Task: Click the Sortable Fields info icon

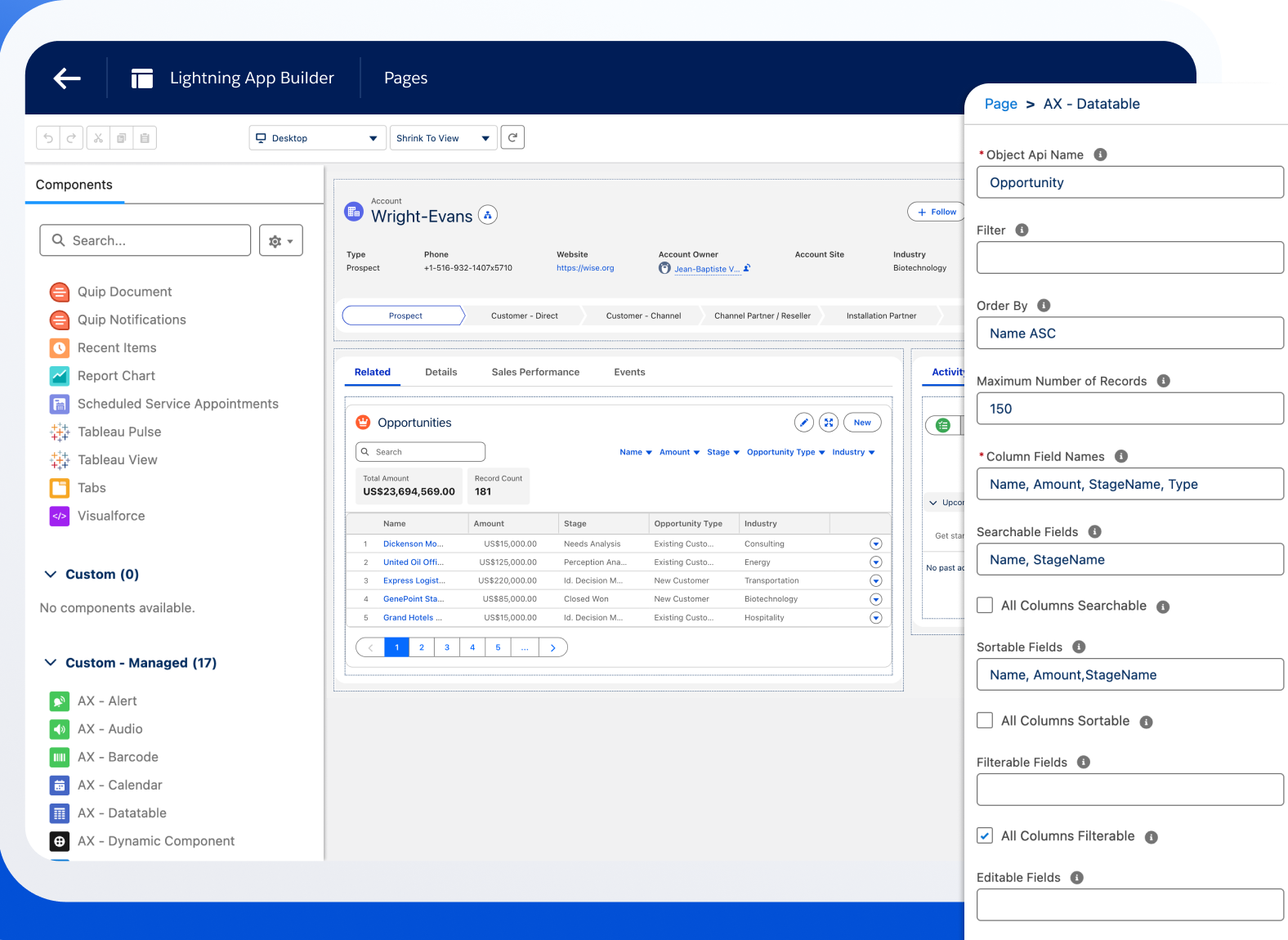Action: click(x=1079, y=647)
